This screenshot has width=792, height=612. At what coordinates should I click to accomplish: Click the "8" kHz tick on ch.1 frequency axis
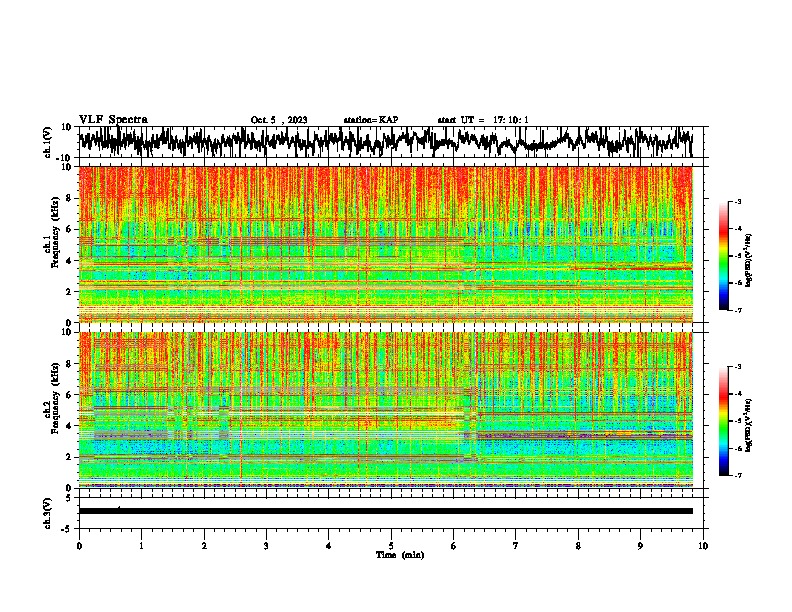(69, 198)
